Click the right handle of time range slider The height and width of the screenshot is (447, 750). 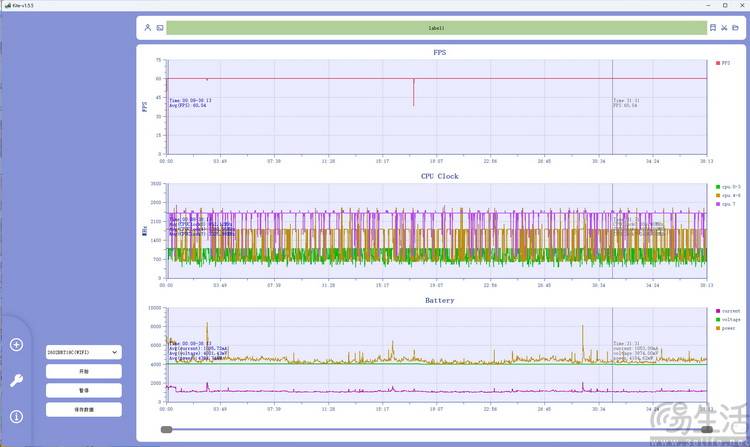[x=707, y=430]
